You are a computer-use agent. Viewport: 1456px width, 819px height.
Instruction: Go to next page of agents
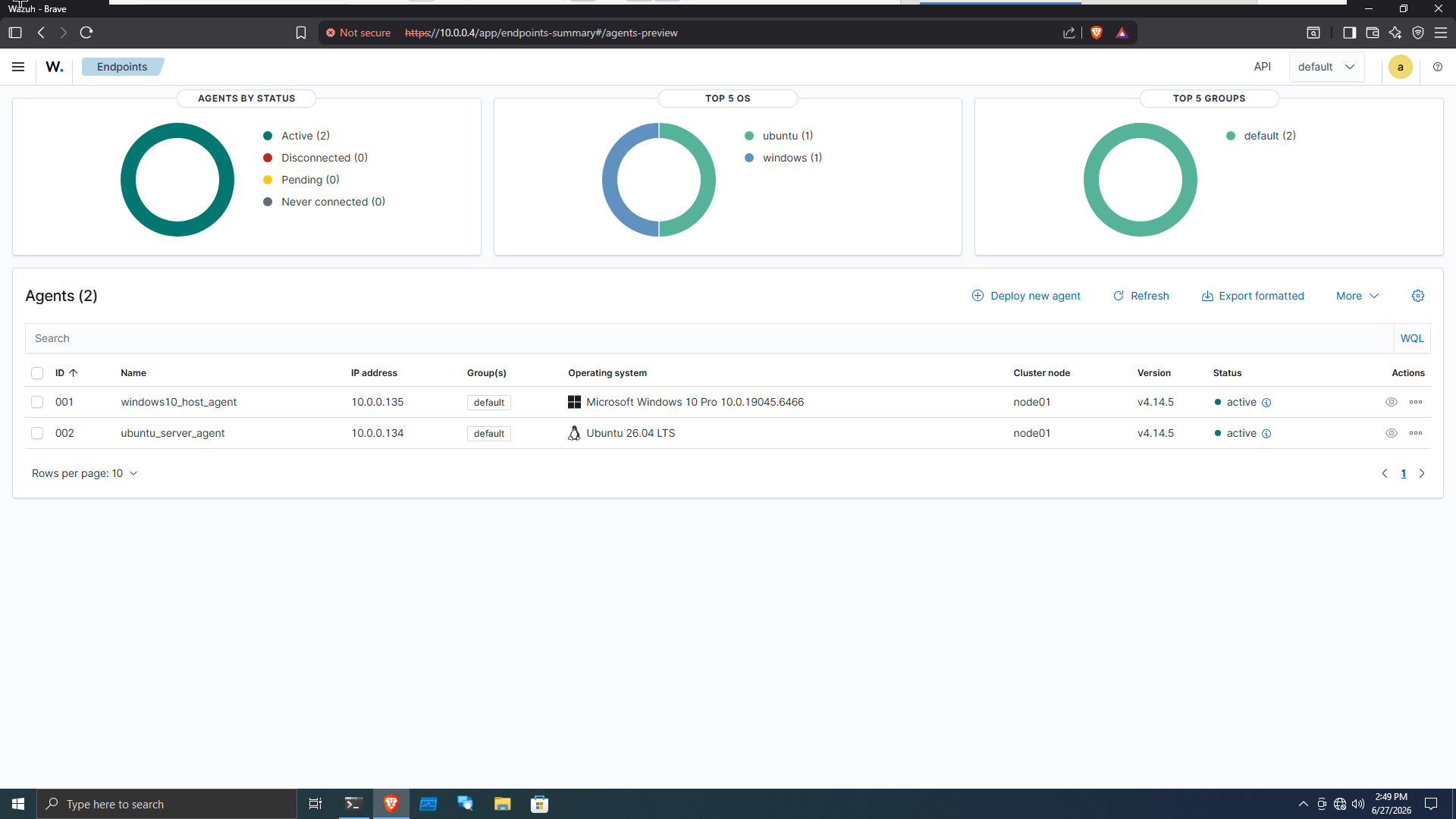1422,473
